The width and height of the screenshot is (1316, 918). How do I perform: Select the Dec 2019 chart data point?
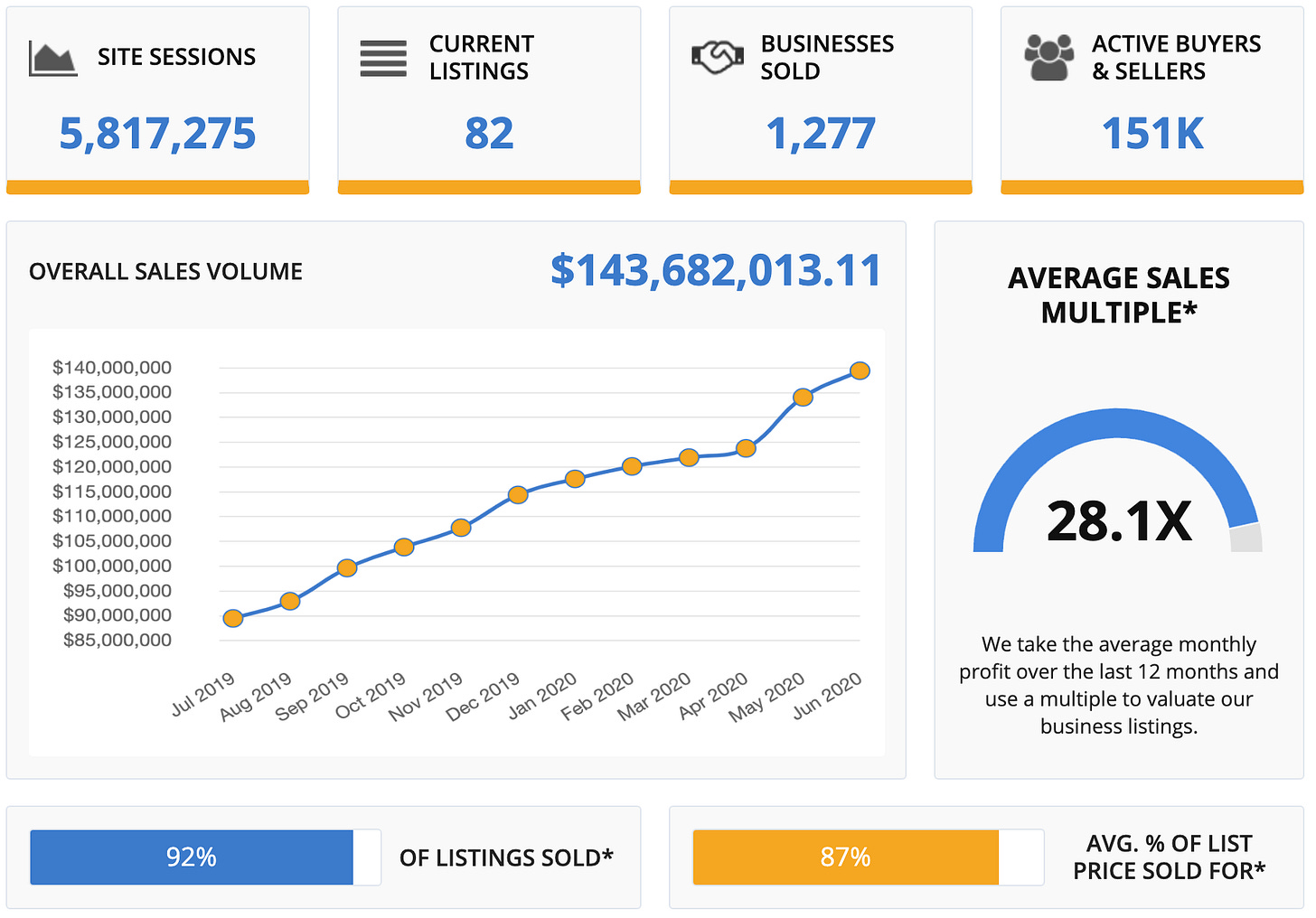(518, 494)
